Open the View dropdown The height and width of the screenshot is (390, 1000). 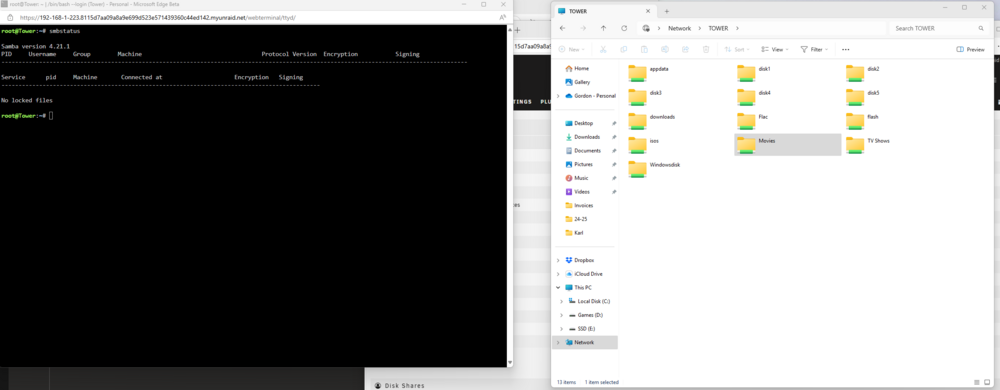coord(774,49)
